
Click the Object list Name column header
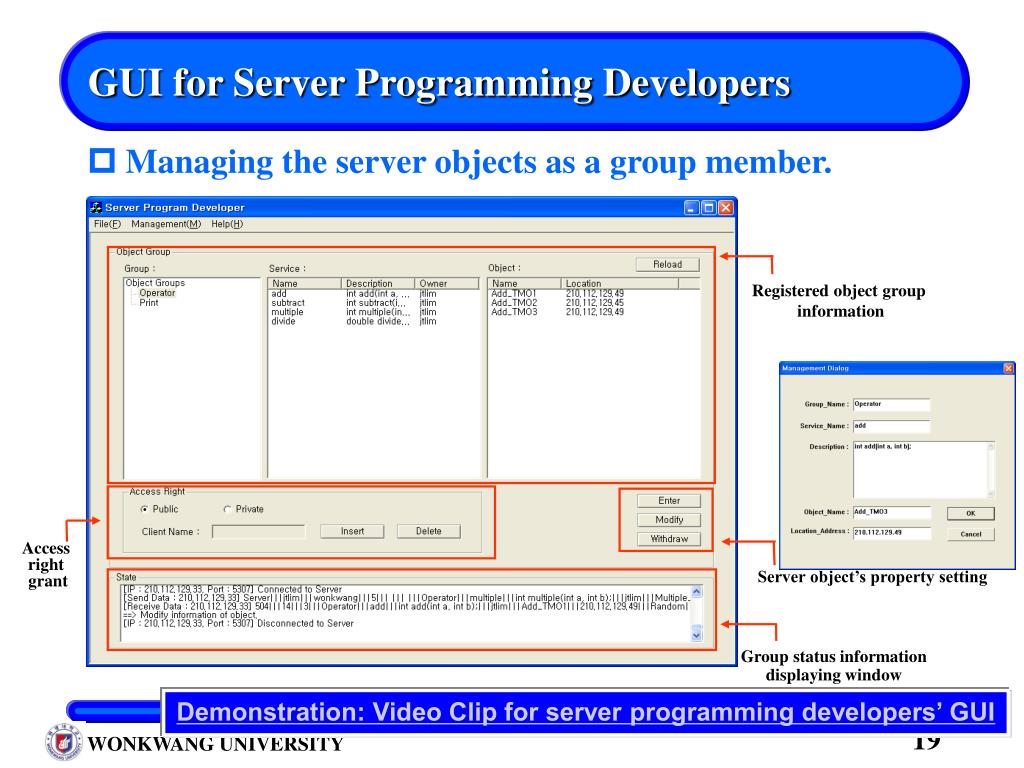(524, 283)
